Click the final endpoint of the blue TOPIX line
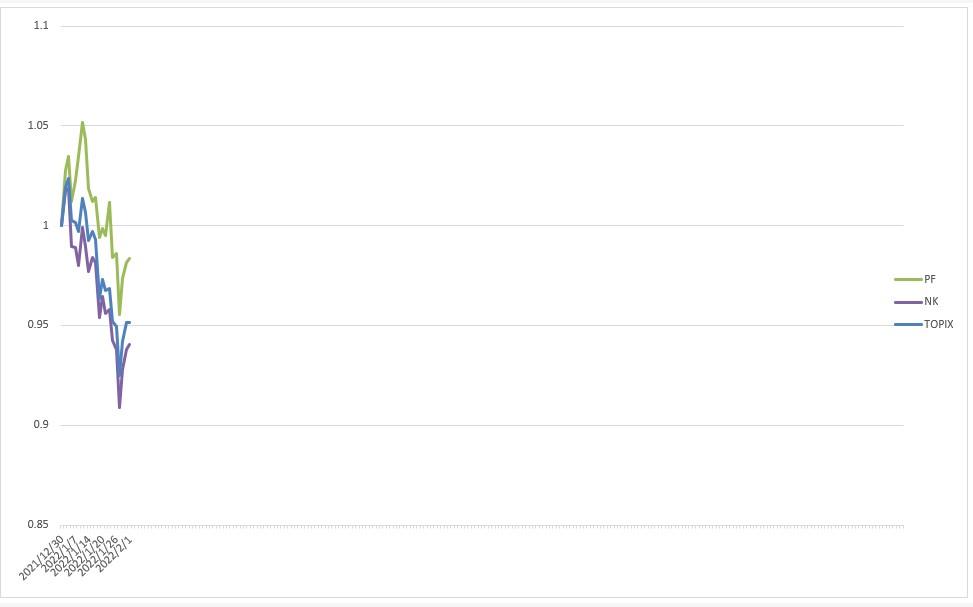 tap(129, 322)
